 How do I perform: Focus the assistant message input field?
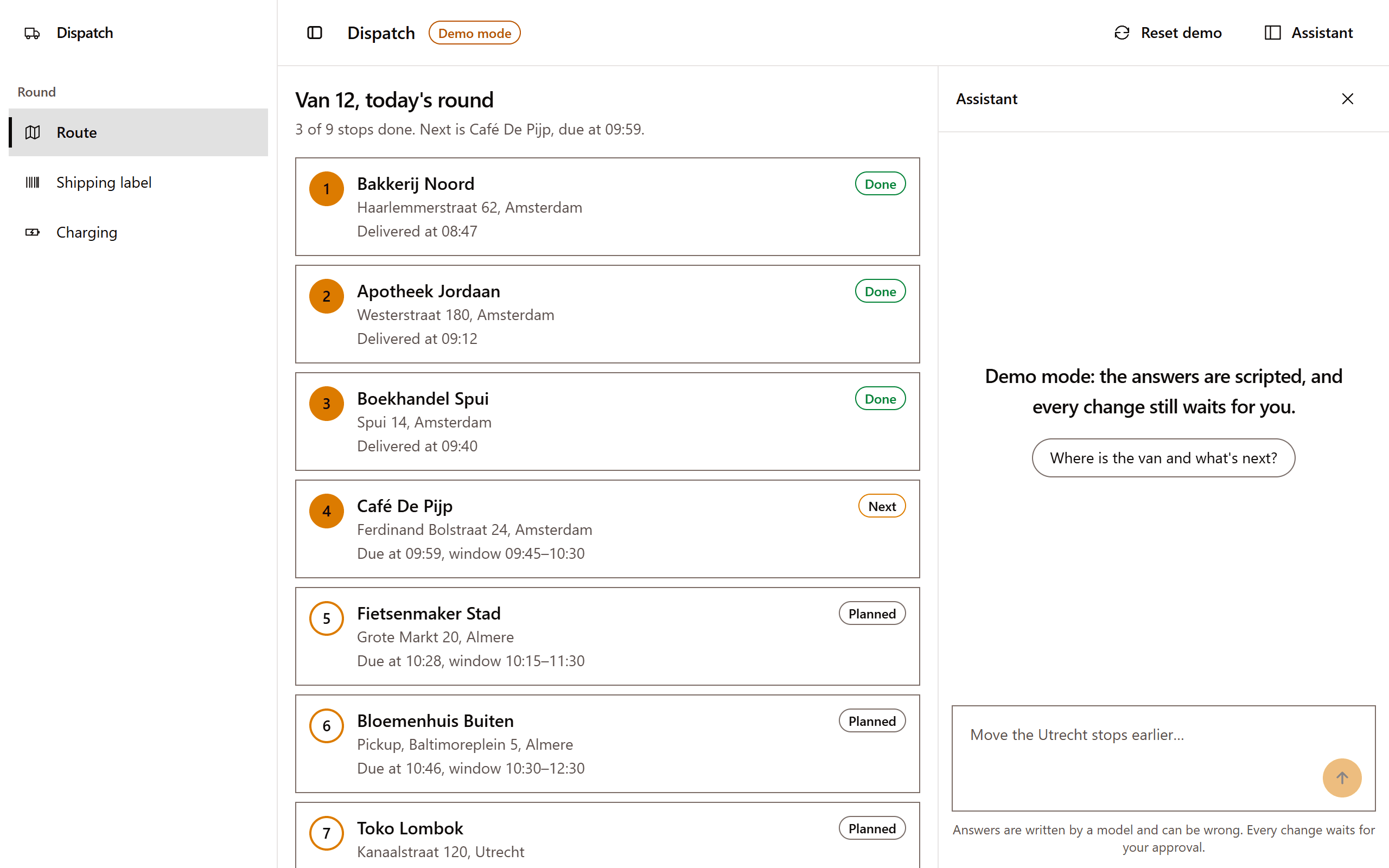click(1163, 758)
